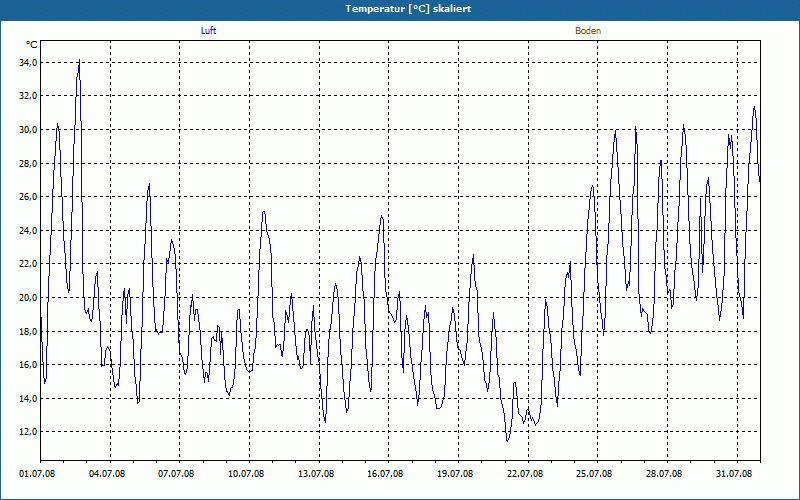Click the 01.07.08 date label

[37, 474]
